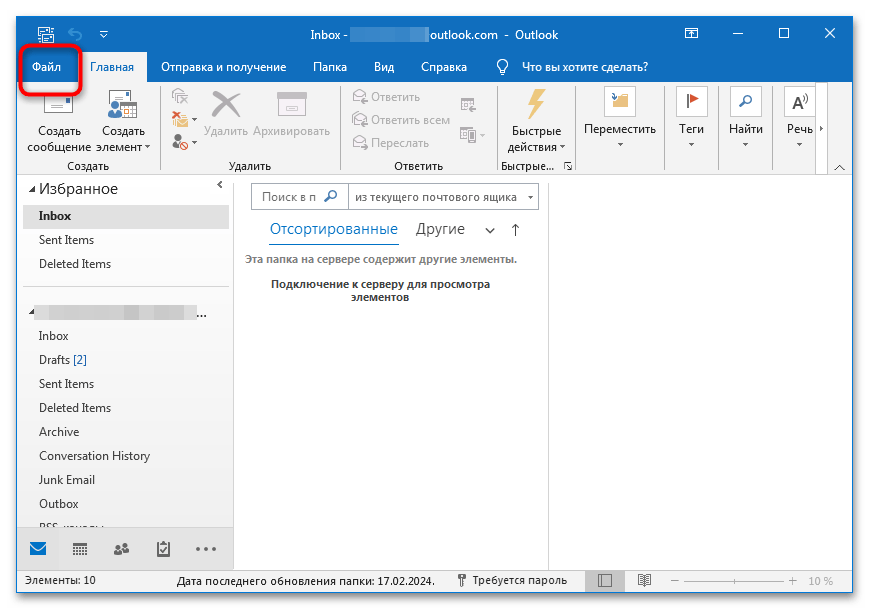Image resolution: width=869 pixels, height=609 pixels.
Task: Open the Создать элемент dropdown
Action: 123,121
